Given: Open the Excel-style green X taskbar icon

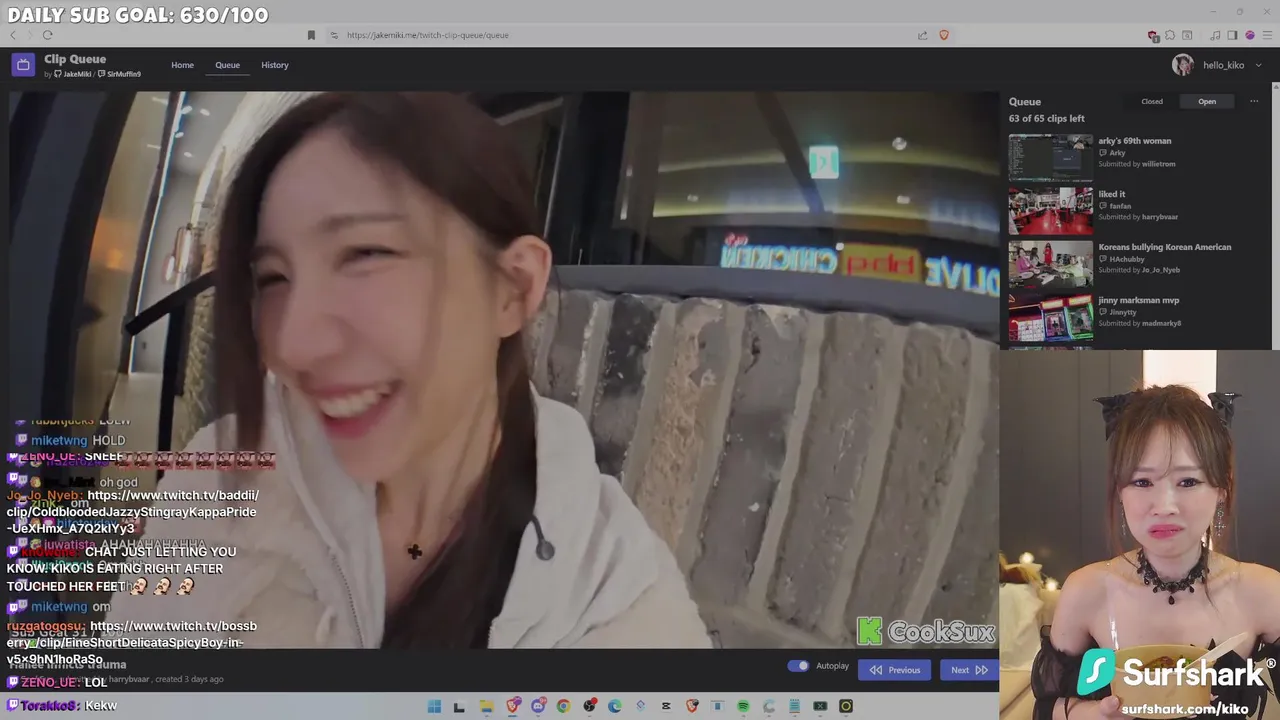Looking at the screenshot, I should click(x=820, y=706).
